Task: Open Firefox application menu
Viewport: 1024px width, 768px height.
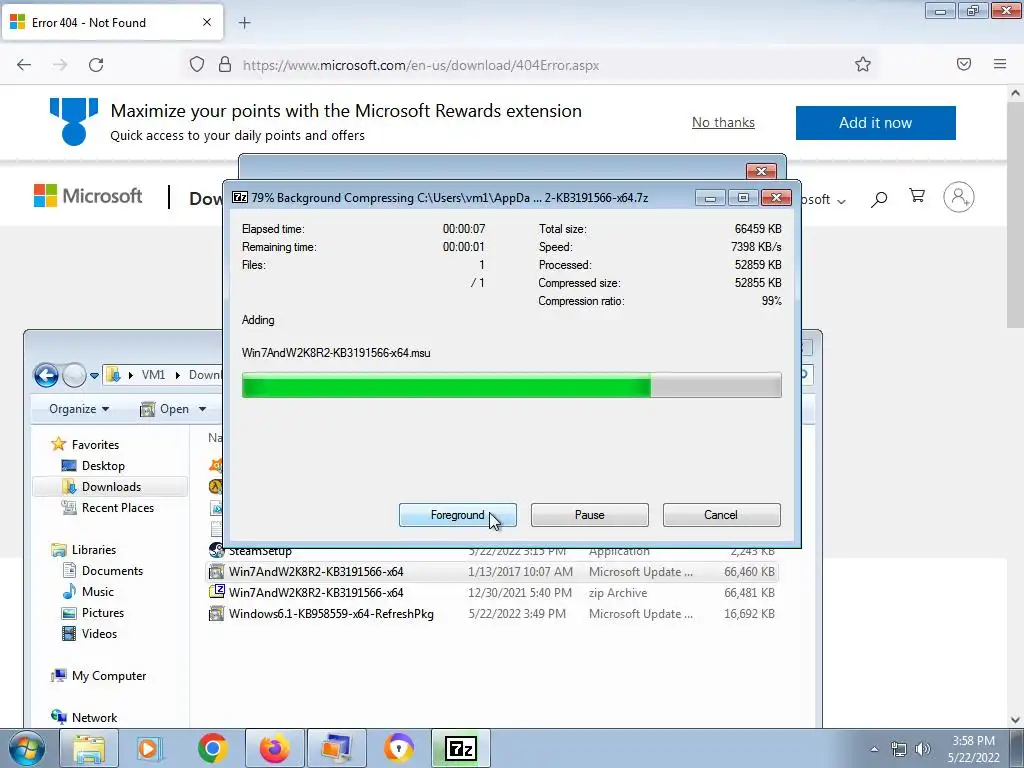Action: (x=1000, y=64)
